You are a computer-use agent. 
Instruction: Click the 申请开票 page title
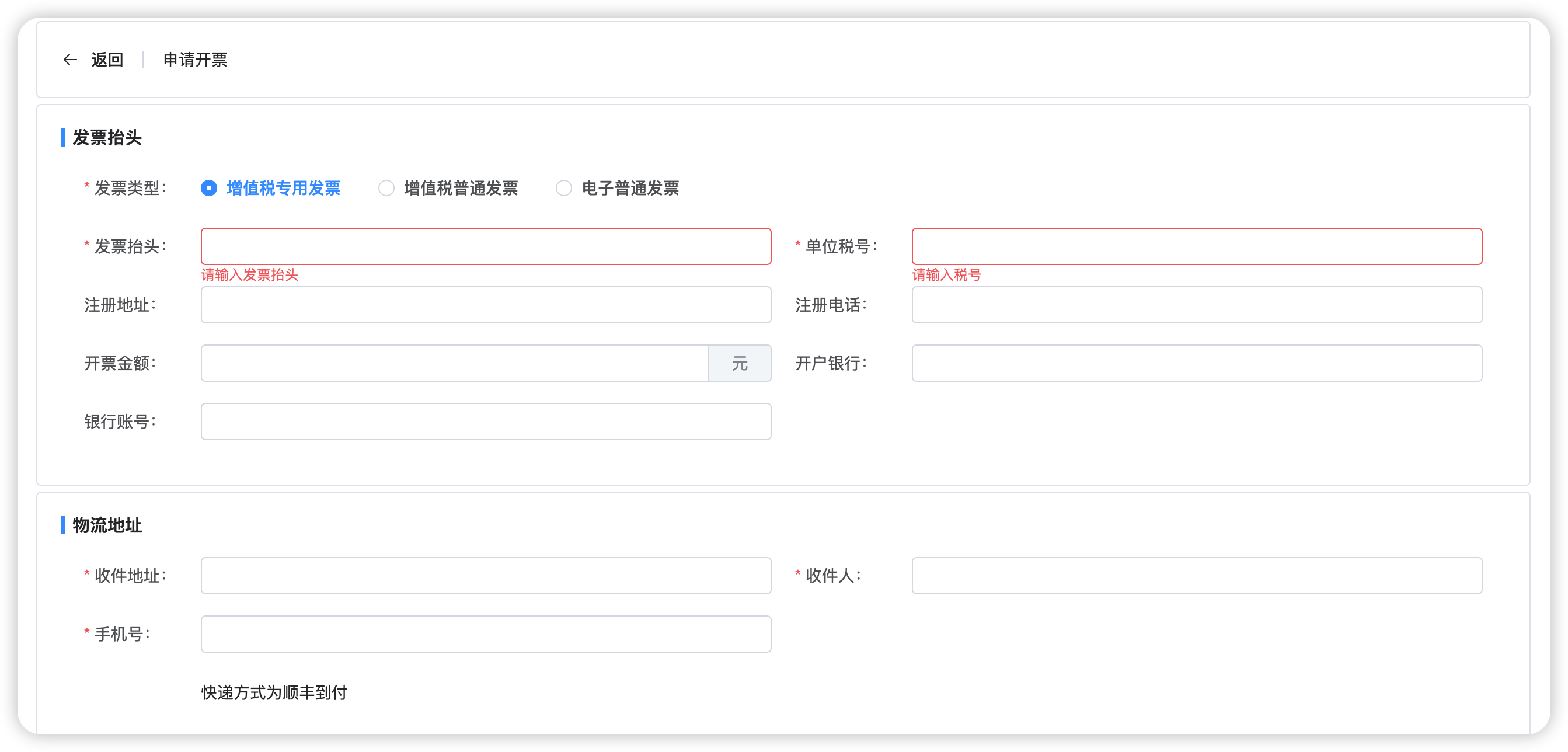(195, 60)
